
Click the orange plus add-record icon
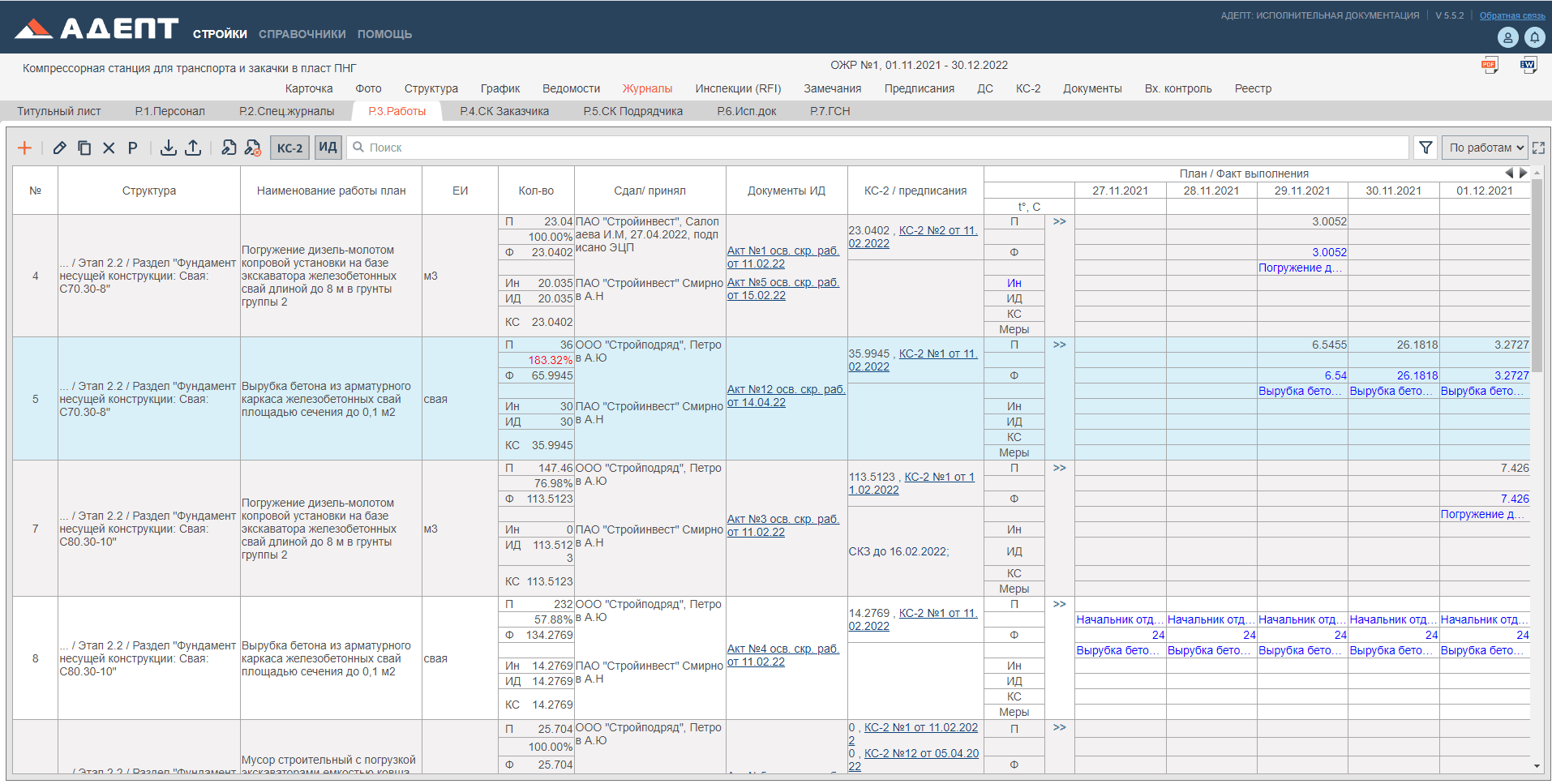click(24, 148)
